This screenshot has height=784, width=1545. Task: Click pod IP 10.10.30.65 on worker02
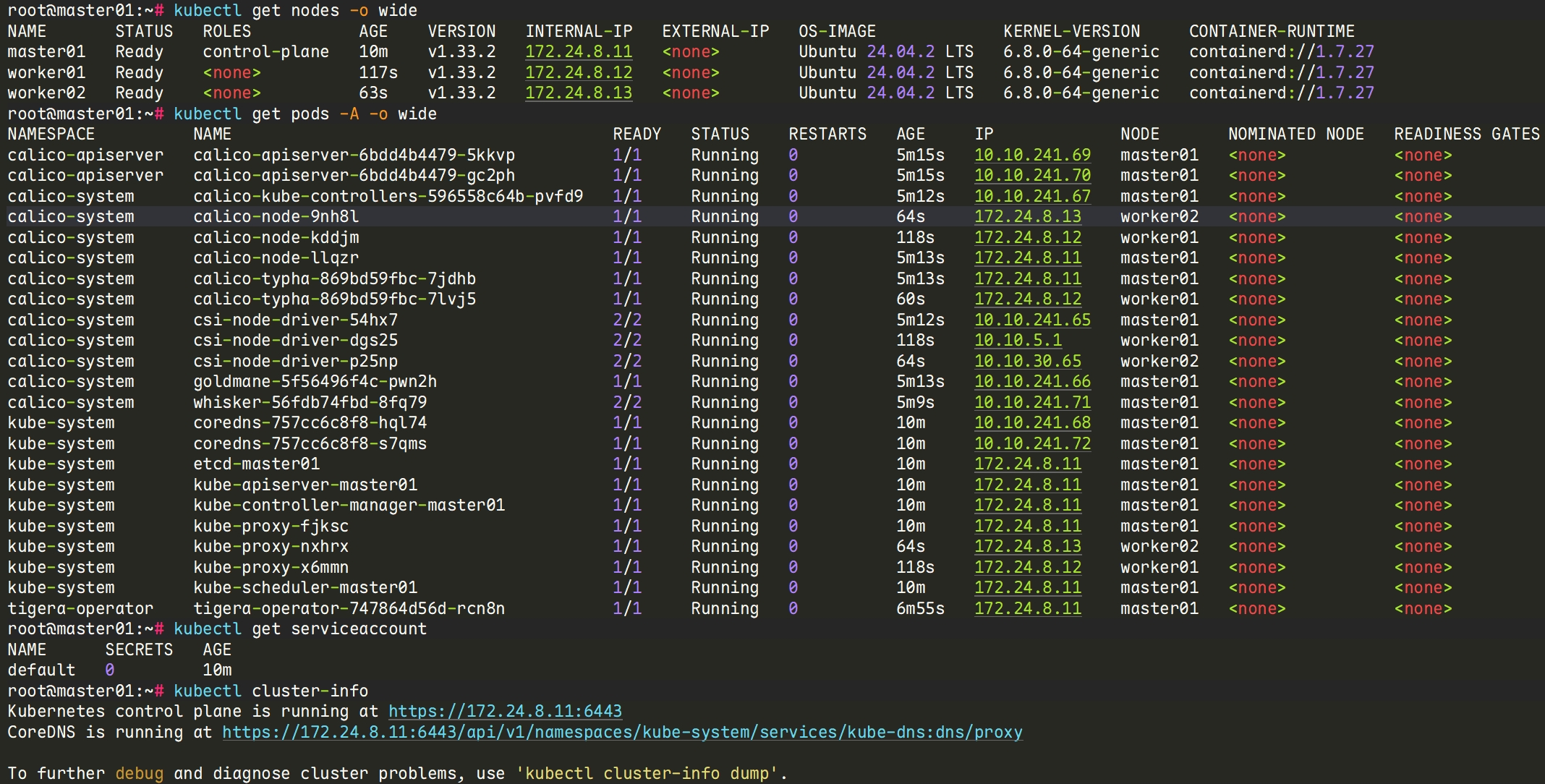point(1027,361)
